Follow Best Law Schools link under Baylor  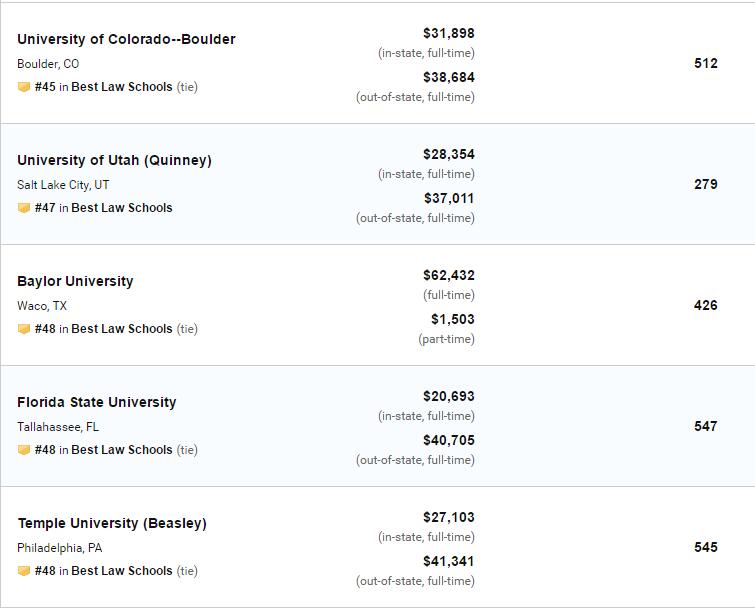point(122,329)
